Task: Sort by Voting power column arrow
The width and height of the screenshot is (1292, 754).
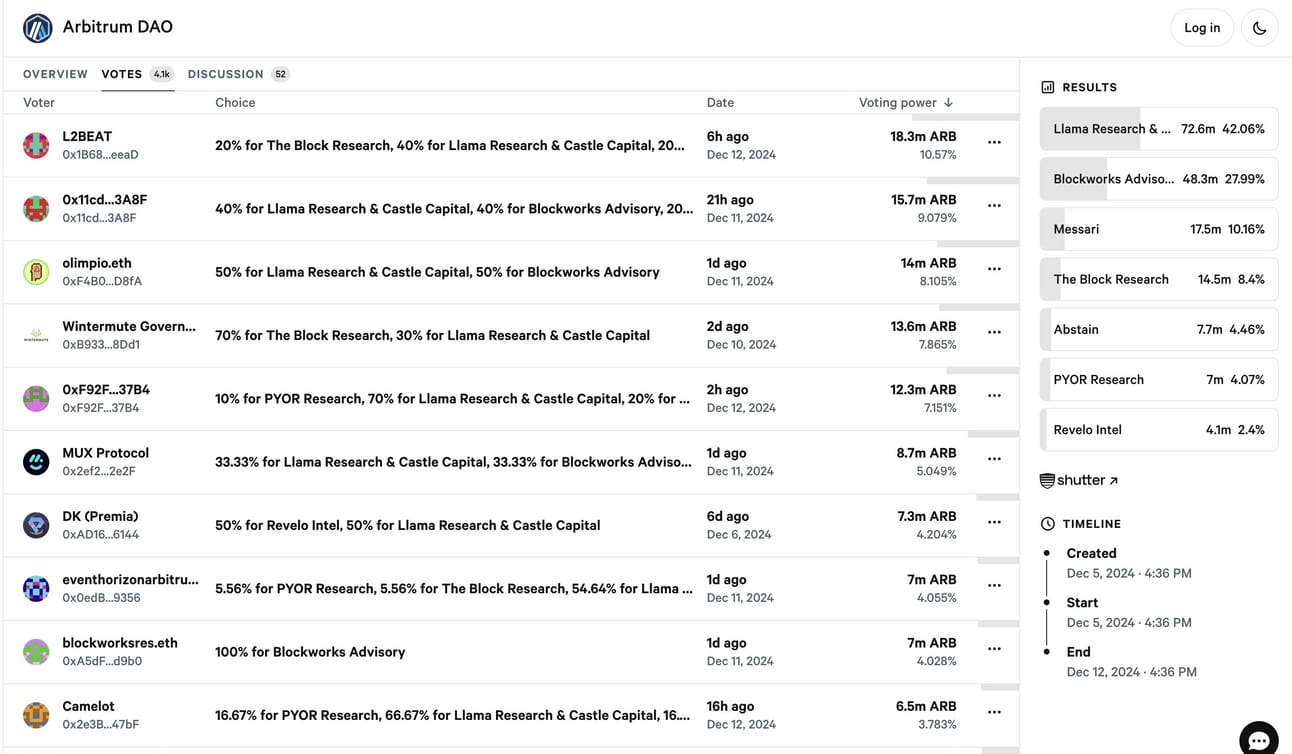Action: (x=948, y=102)
